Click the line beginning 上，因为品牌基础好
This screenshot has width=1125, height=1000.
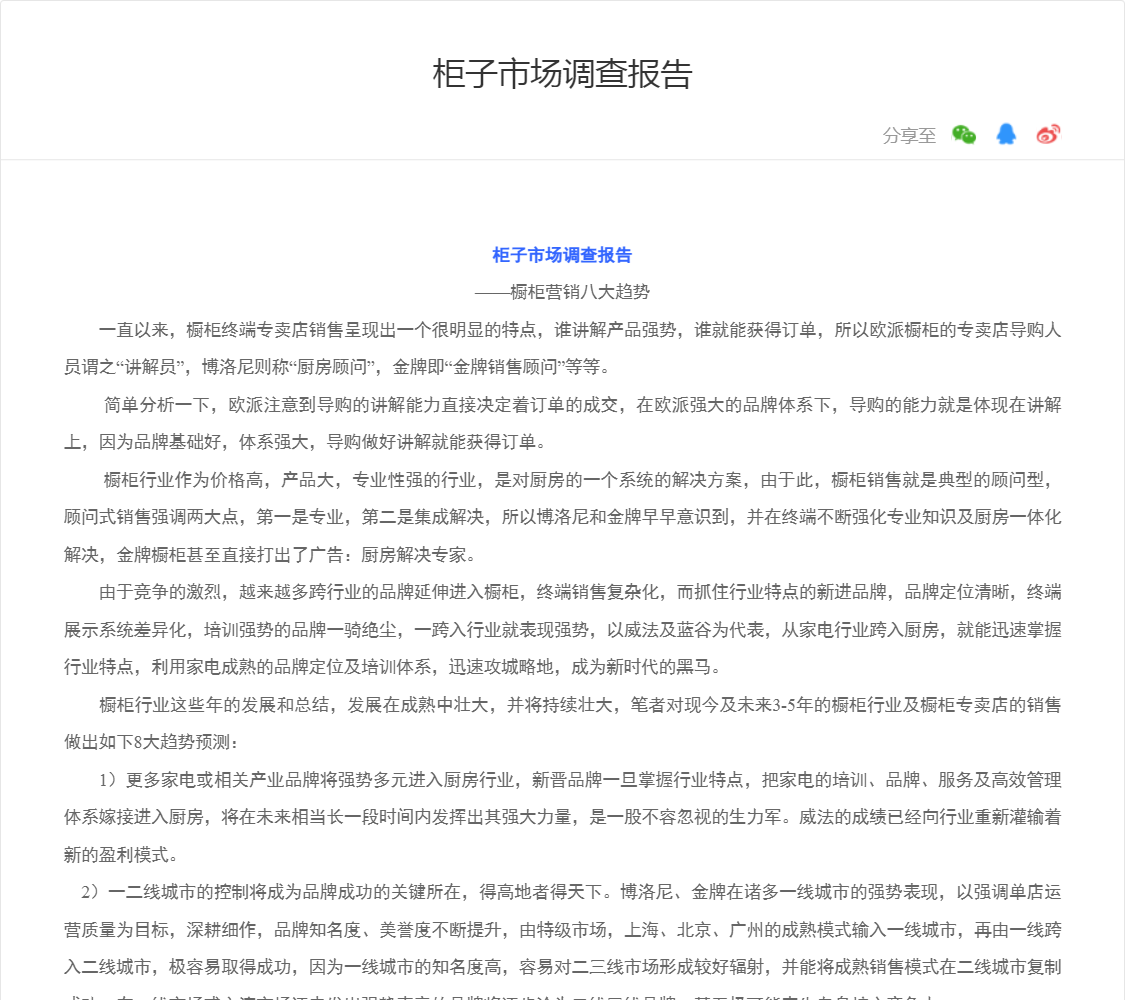305,442
